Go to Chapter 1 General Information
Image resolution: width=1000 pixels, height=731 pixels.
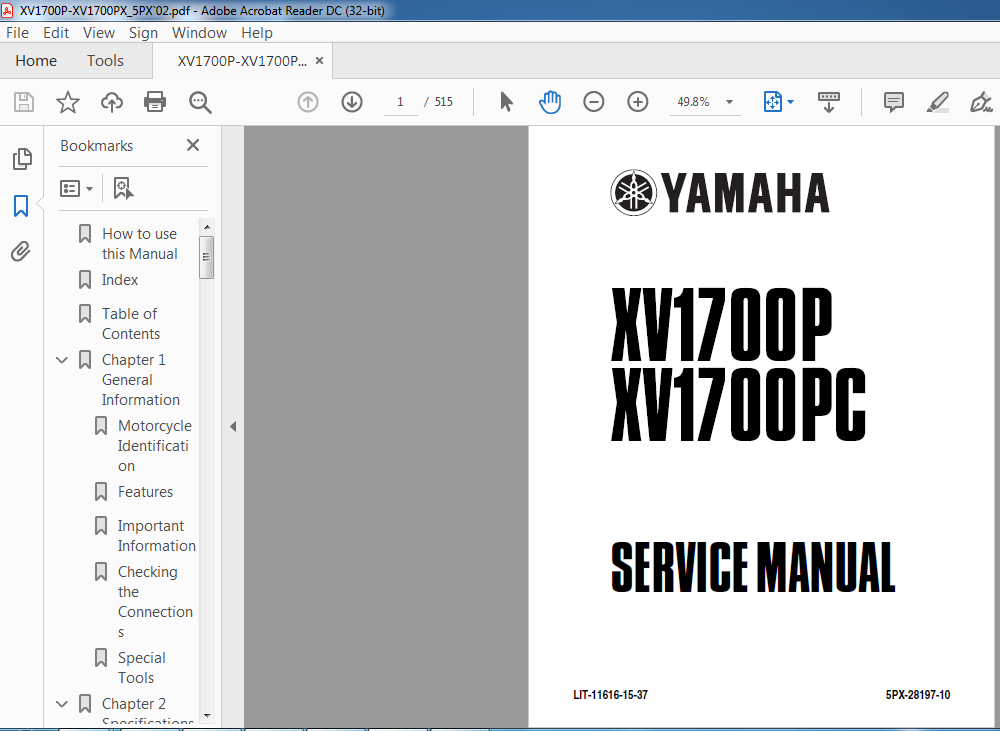pyautogui.click(x=140, y=380)
